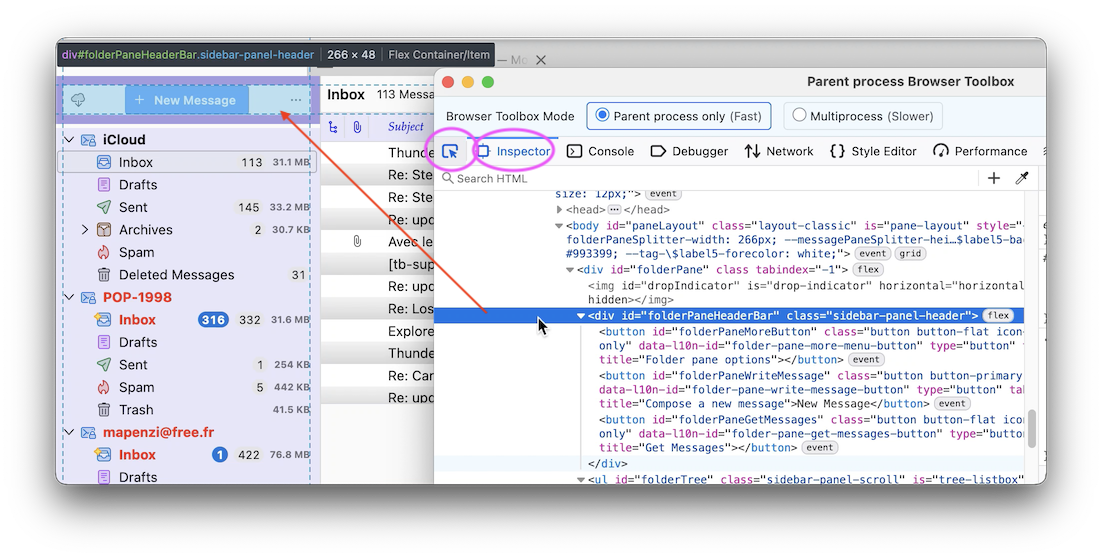Image resolution: width=1102 pixels, height=558 pixels.
Task: Click Deleted Messages trash can icon
Action: coord(103,275)
